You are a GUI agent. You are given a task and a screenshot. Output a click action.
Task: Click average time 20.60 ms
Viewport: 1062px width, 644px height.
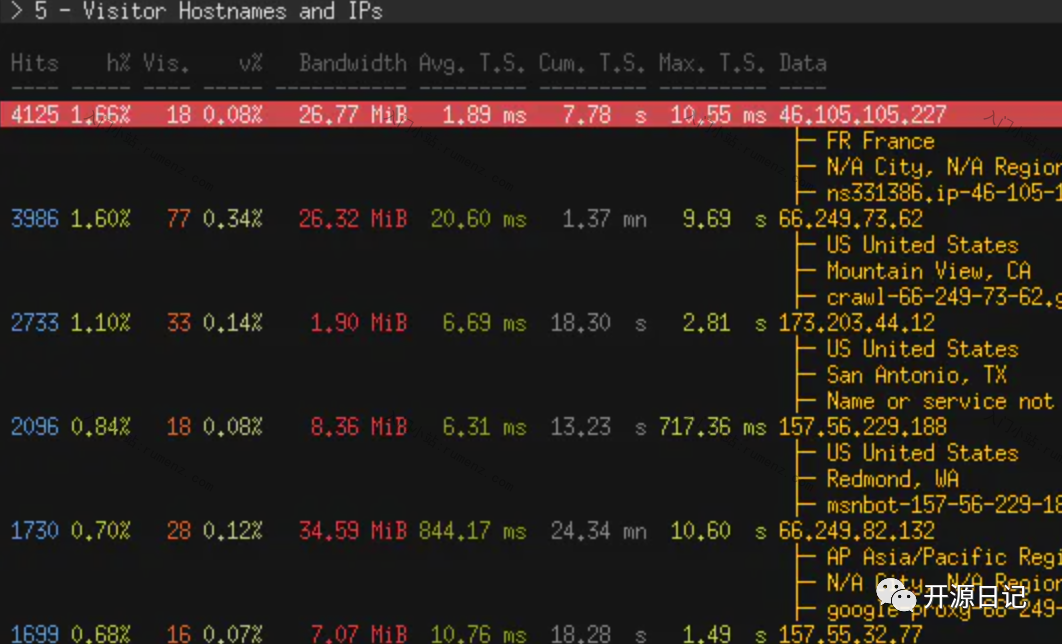(478, 219)
